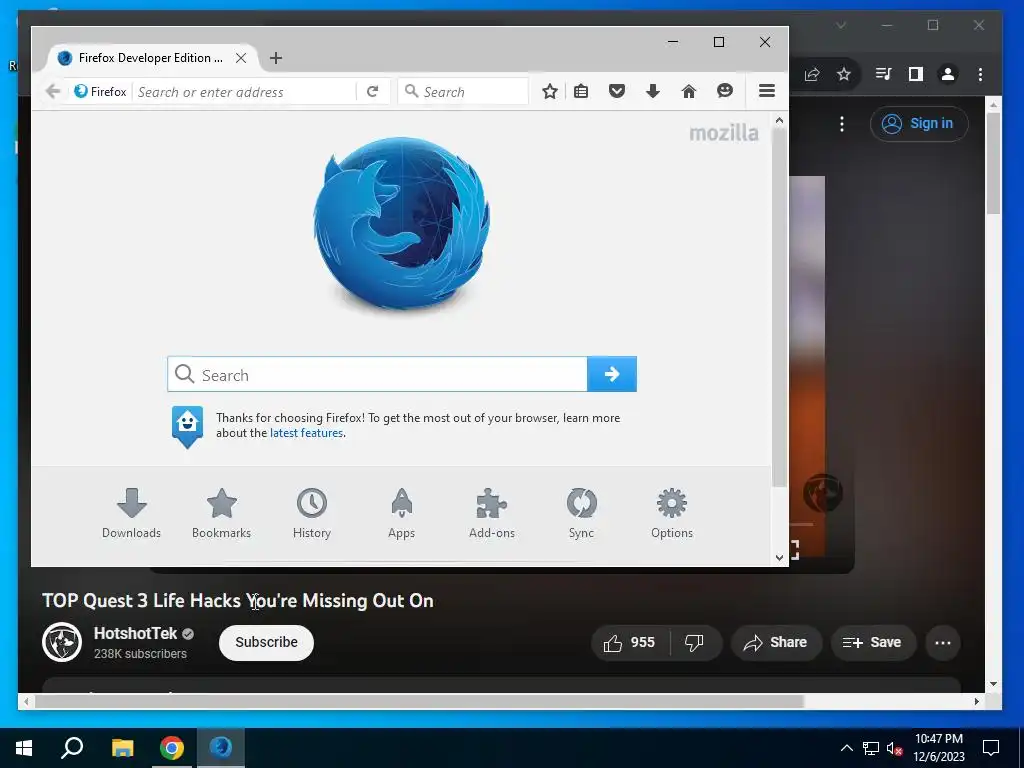The width and height of the screenshot is (1024, 768).
Task: Subscribe to HotshotTek channel
Action: 266,643
